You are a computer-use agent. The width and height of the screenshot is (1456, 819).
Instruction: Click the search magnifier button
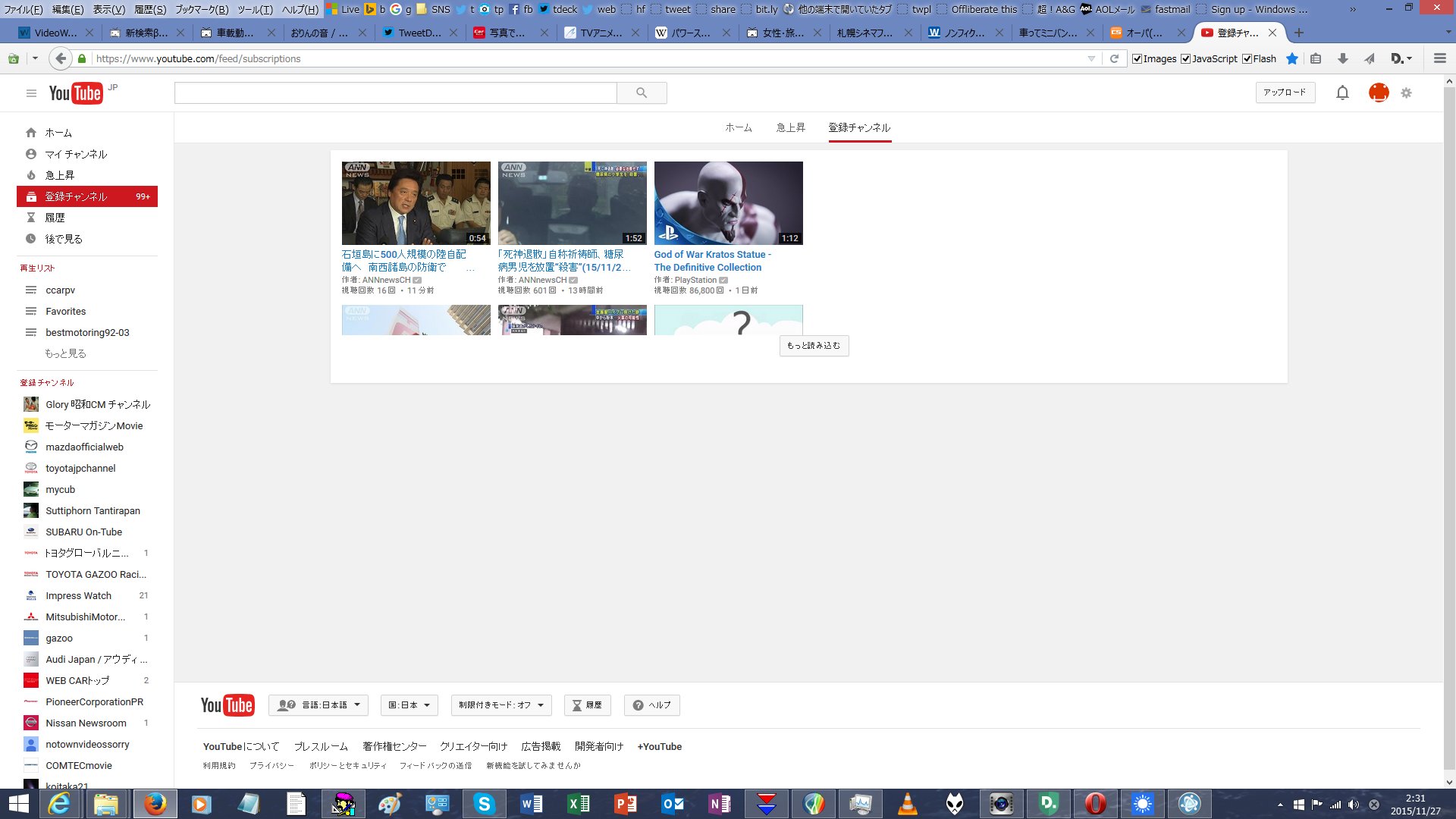642,93
